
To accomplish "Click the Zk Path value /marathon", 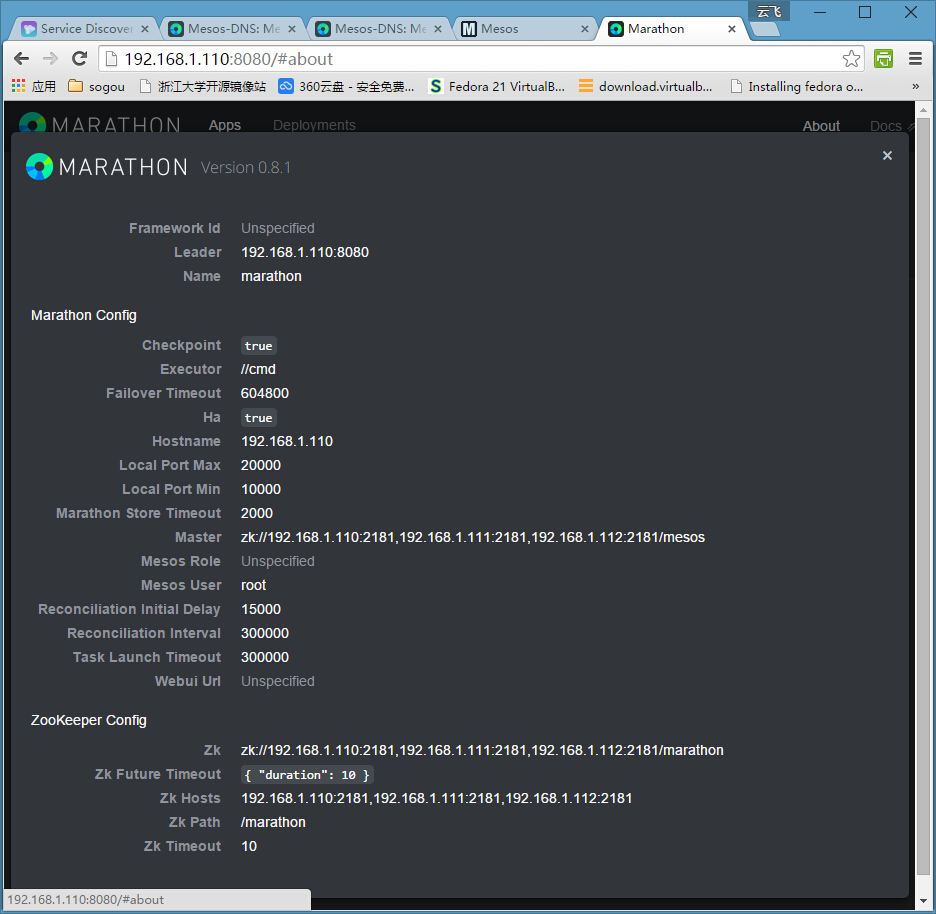I will (273, 822).
